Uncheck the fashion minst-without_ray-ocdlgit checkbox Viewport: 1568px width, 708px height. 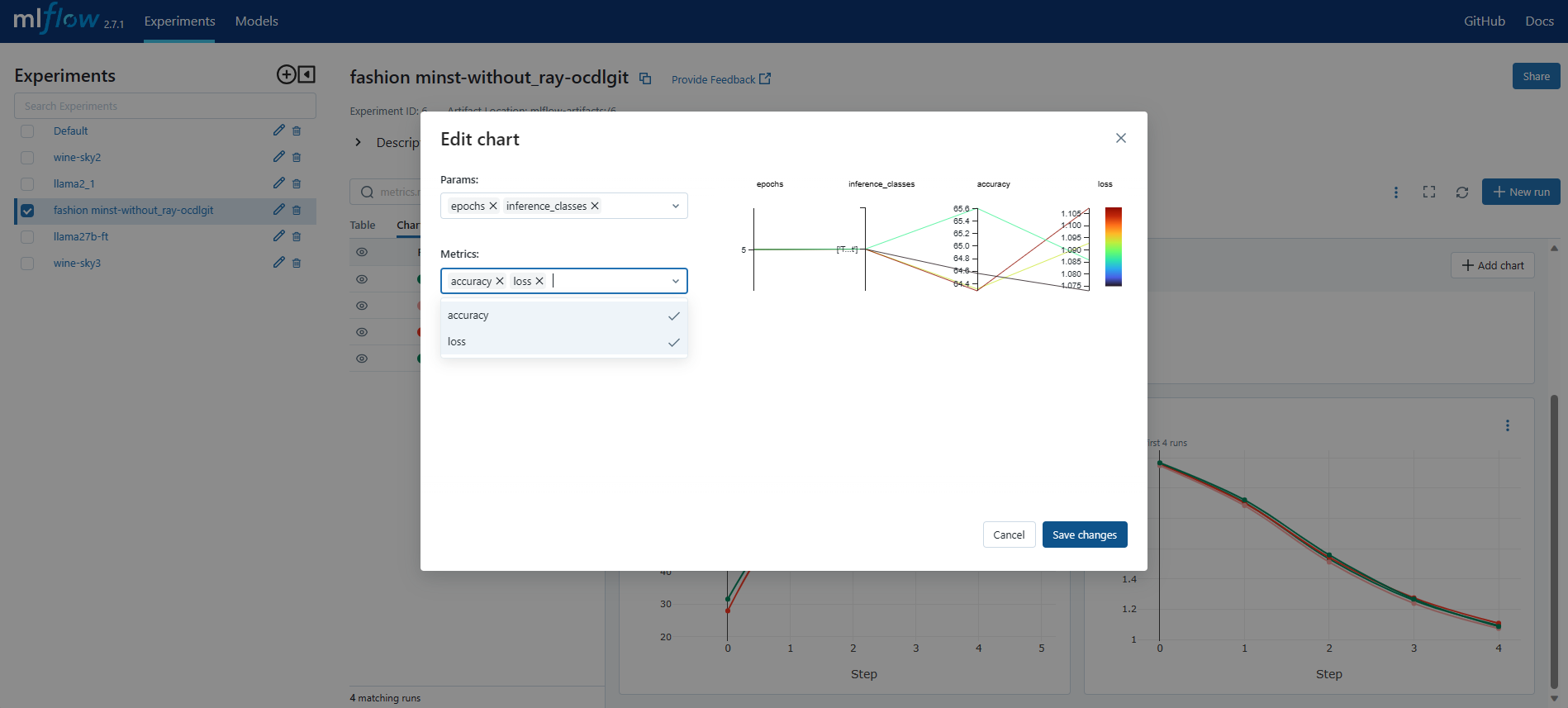click(x=27, y=211)
